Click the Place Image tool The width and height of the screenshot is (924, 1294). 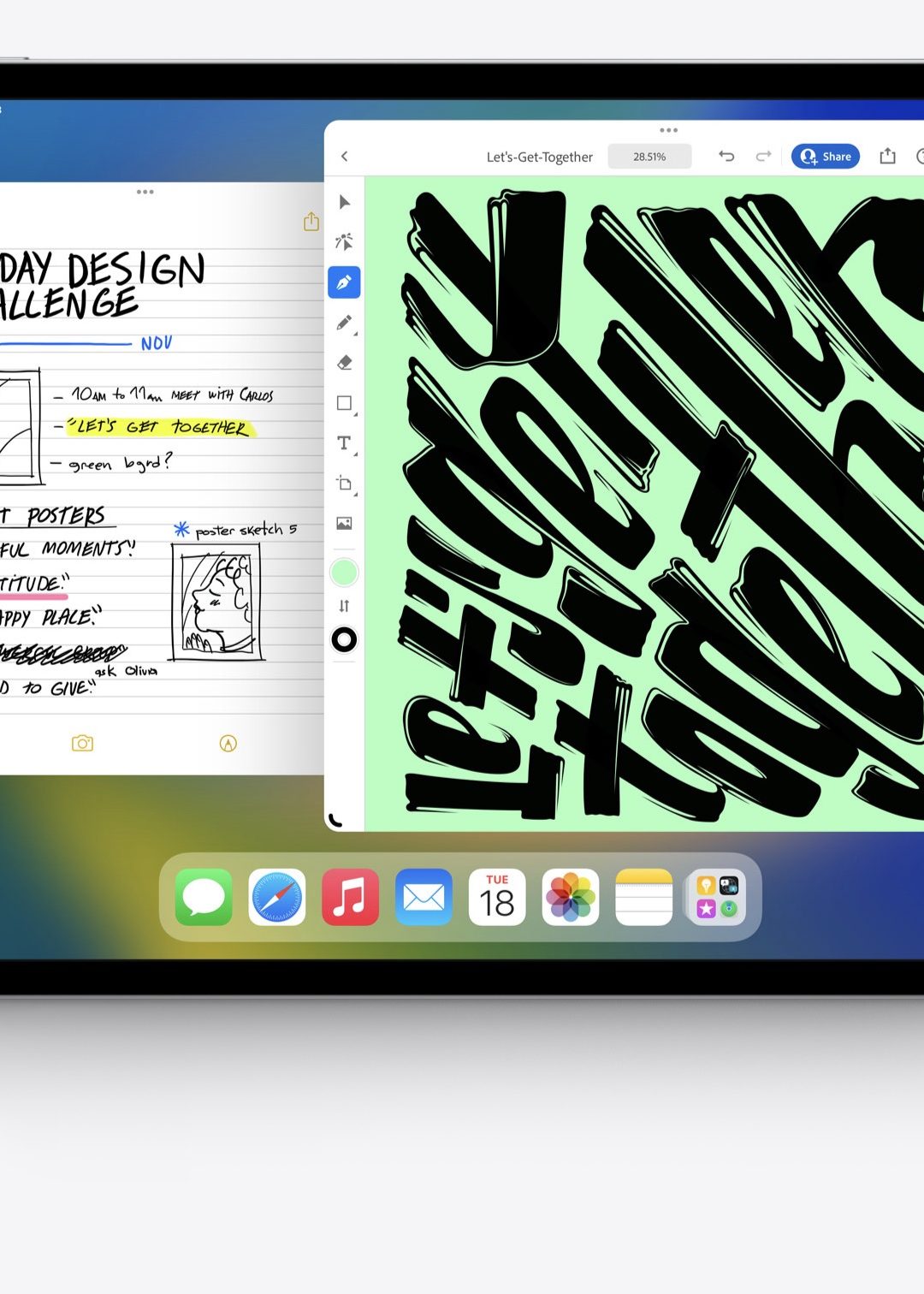[x=343, y=523]
